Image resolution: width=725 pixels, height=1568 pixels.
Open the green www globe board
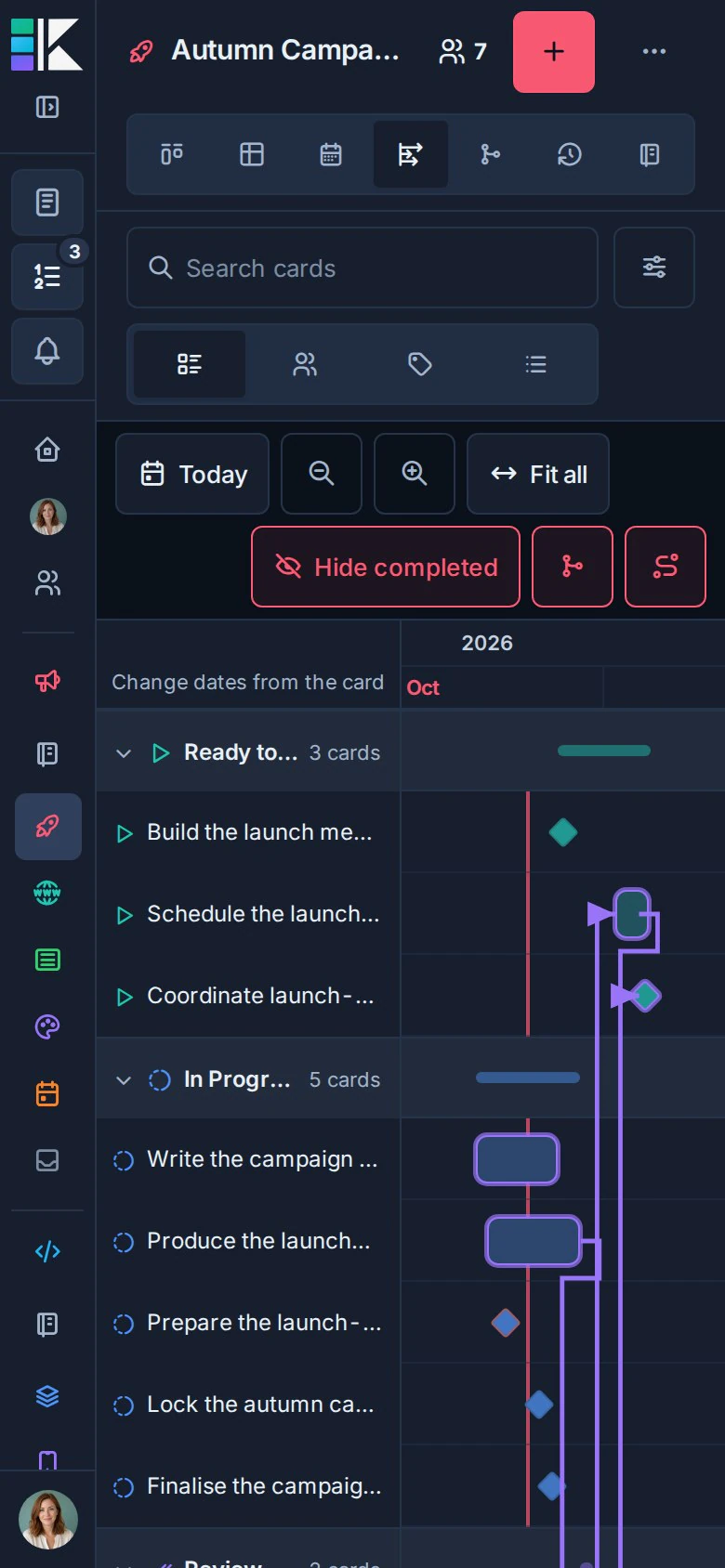click(47, 893)
